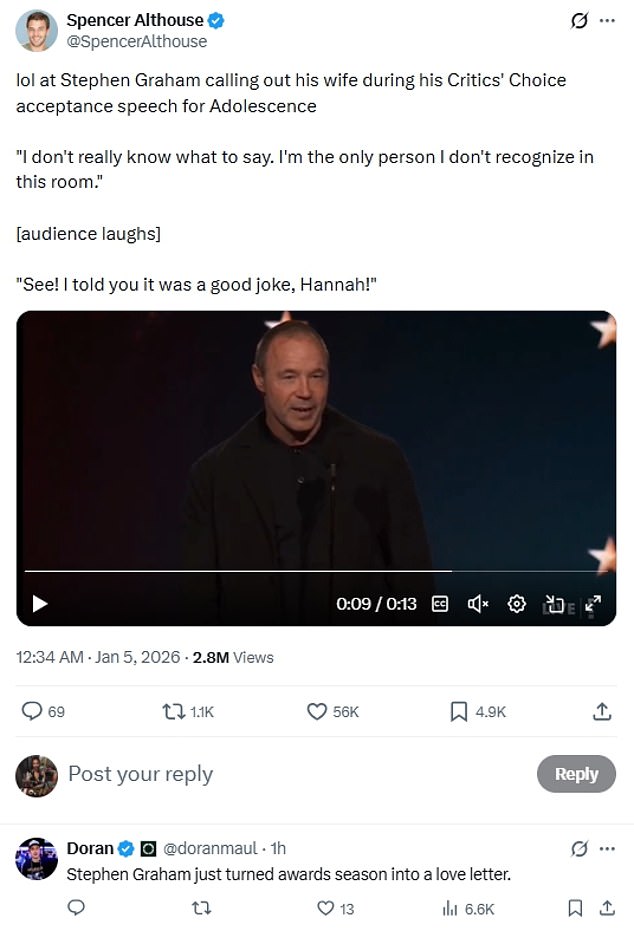Image resolution: width=634 pixels, height=931 pixels.
Task: Expand video to fullscreen
Action: pos(592,603)
